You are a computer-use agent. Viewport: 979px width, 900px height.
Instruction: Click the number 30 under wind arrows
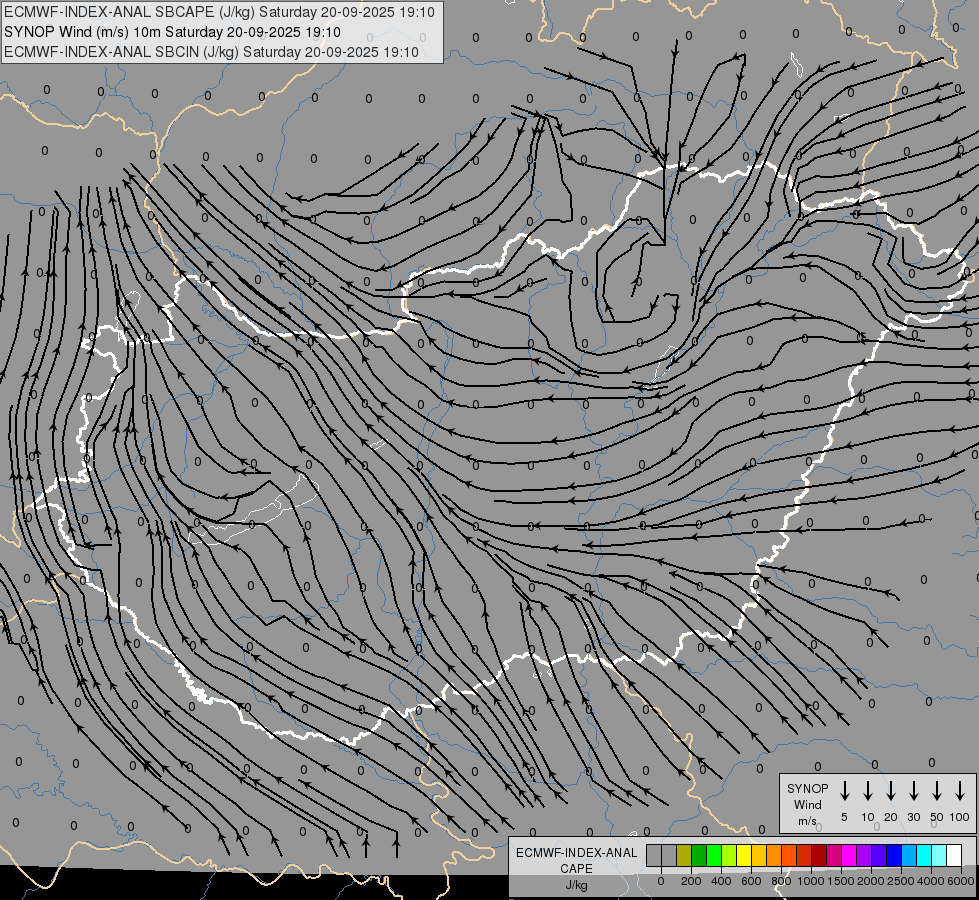(x=913, y=817)
